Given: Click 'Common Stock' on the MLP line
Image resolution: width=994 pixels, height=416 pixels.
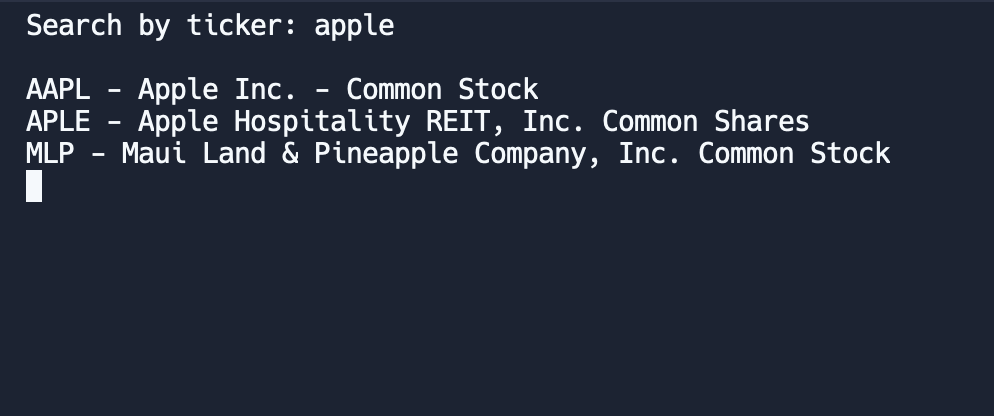Looking at the screenshot, I should (794, 153).
